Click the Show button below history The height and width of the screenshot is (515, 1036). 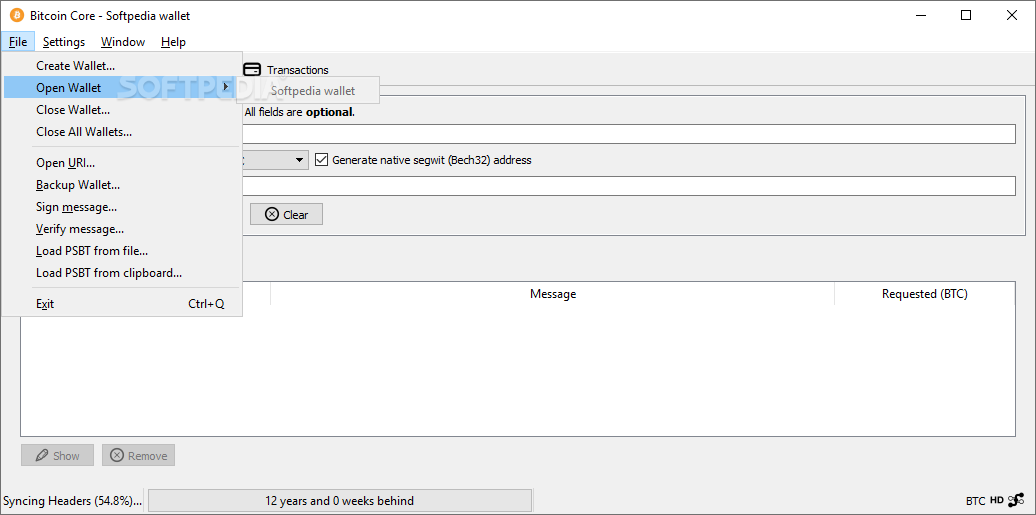[x=57, y=456]
